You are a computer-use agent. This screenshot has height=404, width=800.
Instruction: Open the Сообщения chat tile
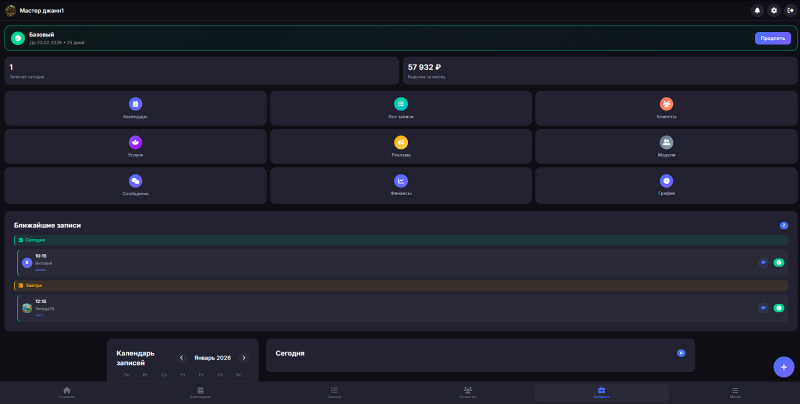(135, 185)
